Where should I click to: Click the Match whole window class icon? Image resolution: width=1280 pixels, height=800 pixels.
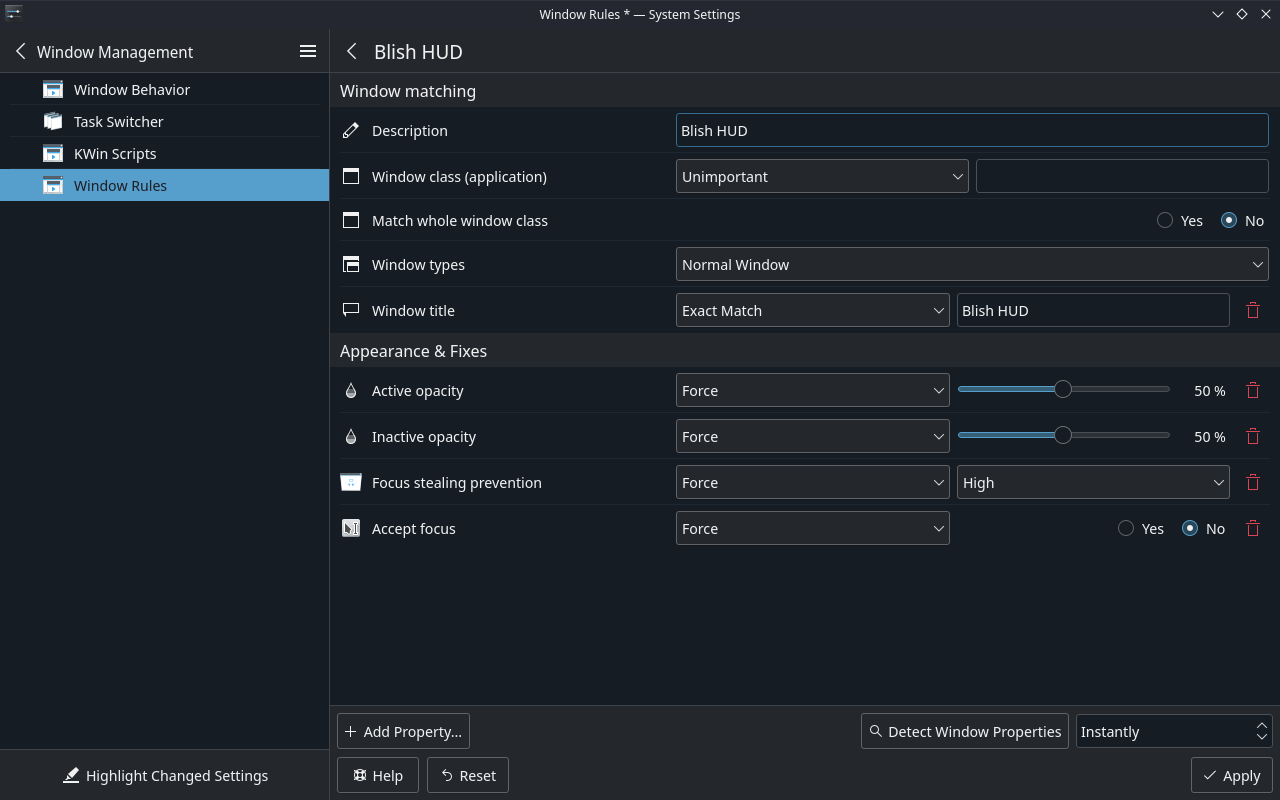351,220
